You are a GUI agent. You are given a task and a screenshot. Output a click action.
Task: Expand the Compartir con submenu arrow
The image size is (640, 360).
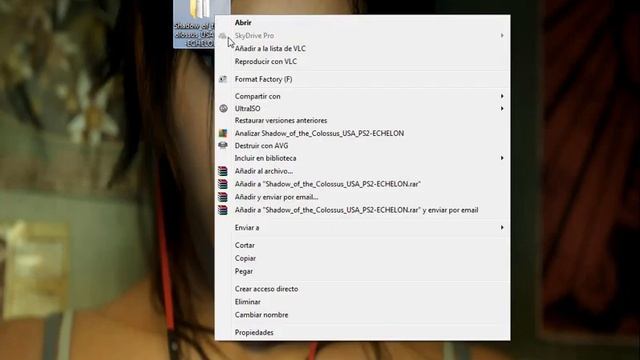(502, 96)
